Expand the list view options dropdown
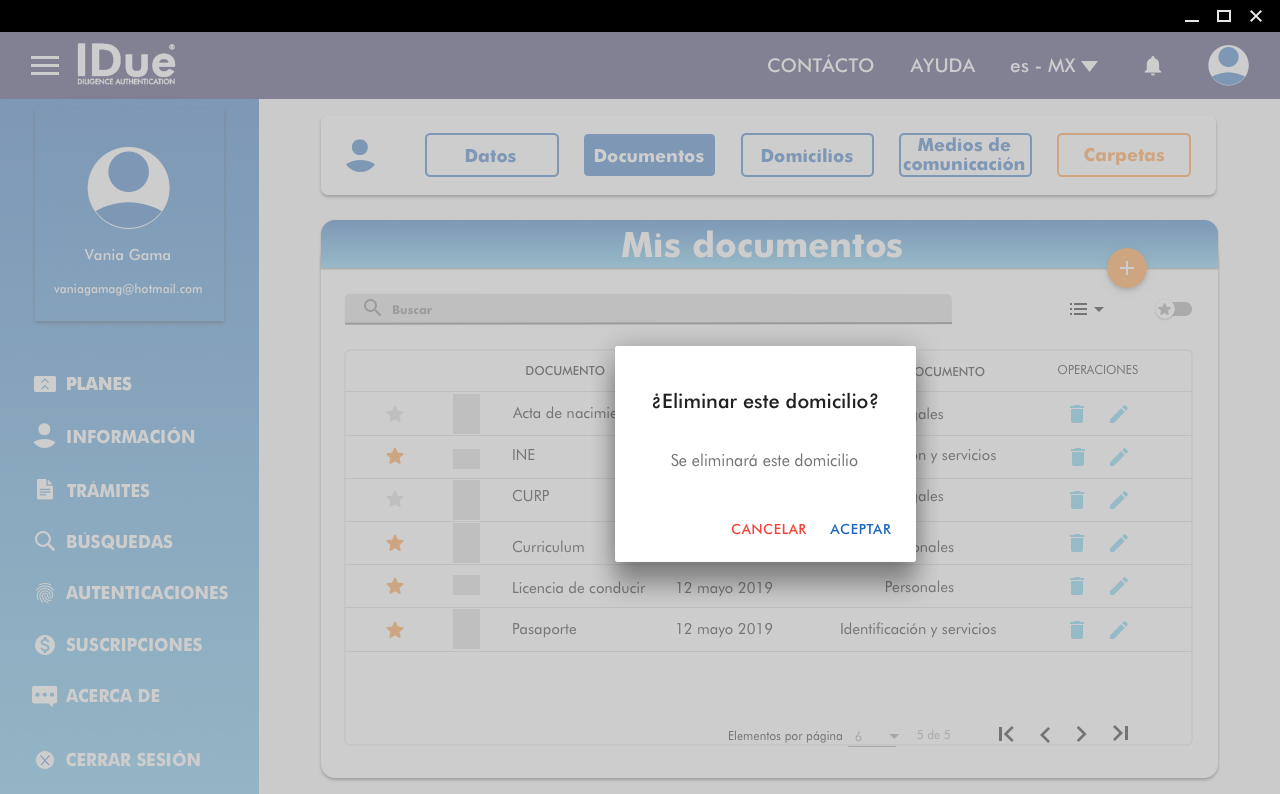The width and height of the screenshot is (1280, 794). click(x=1085, y=309)
